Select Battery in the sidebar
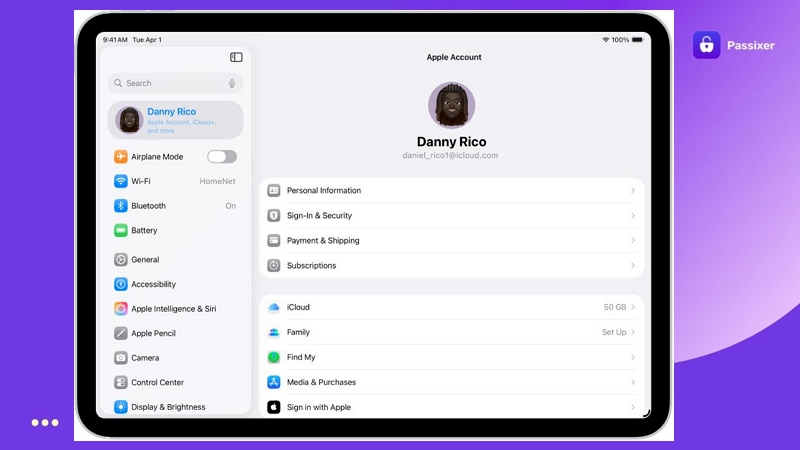800x450 pixels. tap(175, 231)
